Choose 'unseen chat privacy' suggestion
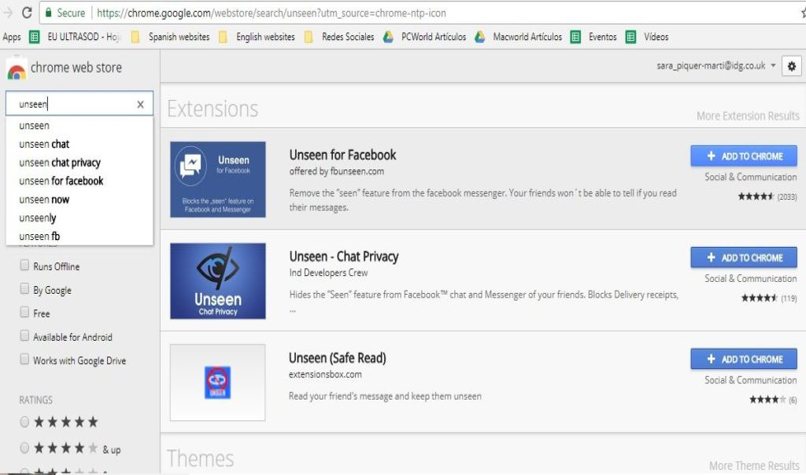This screenshot has width=806, height=475. (60, 162)
